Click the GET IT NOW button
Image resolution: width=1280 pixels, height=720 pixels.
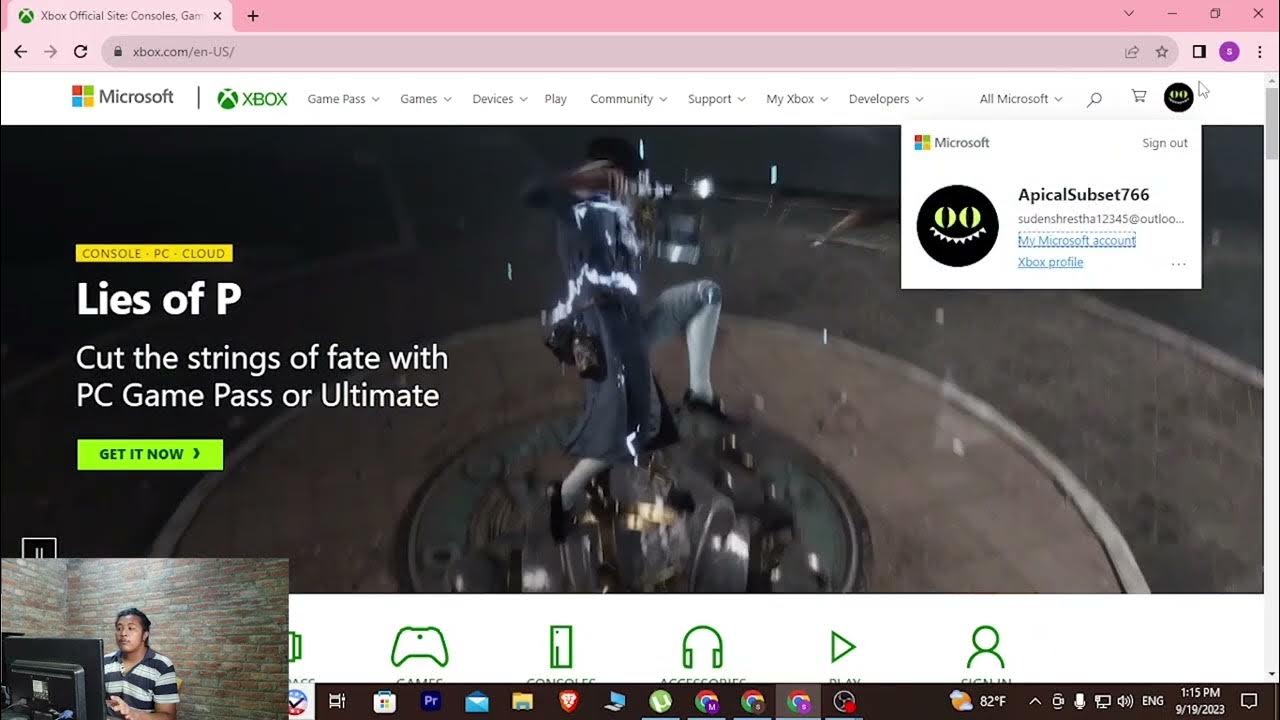tap(150, 454)
